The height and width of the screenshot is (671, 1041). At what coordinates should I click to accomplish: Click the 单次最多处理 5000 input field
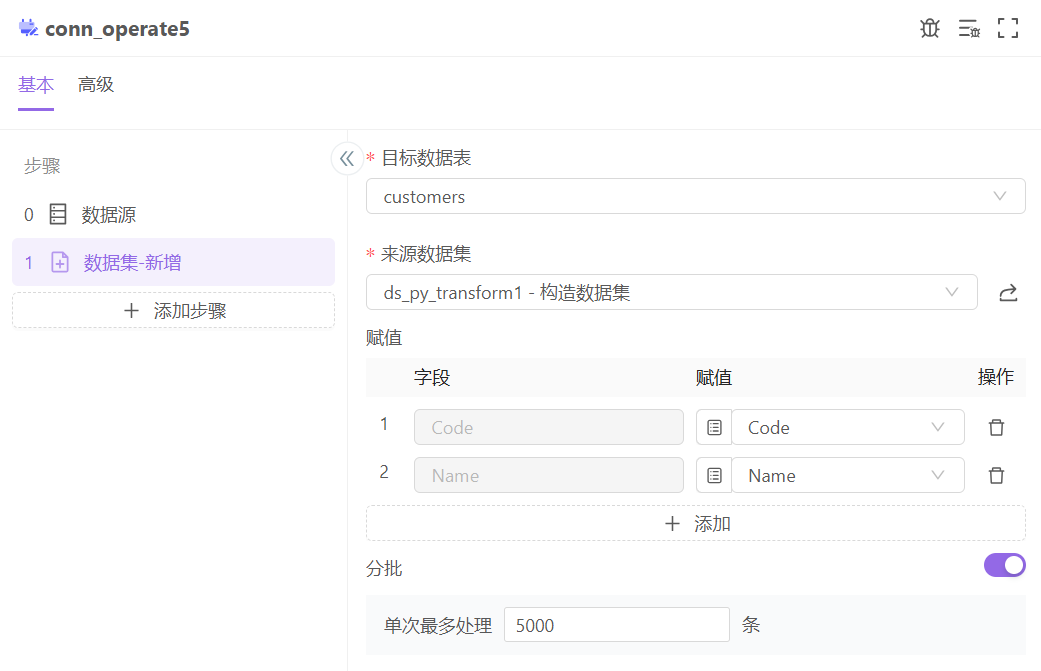pyautogui.click(x=617, y=625)
